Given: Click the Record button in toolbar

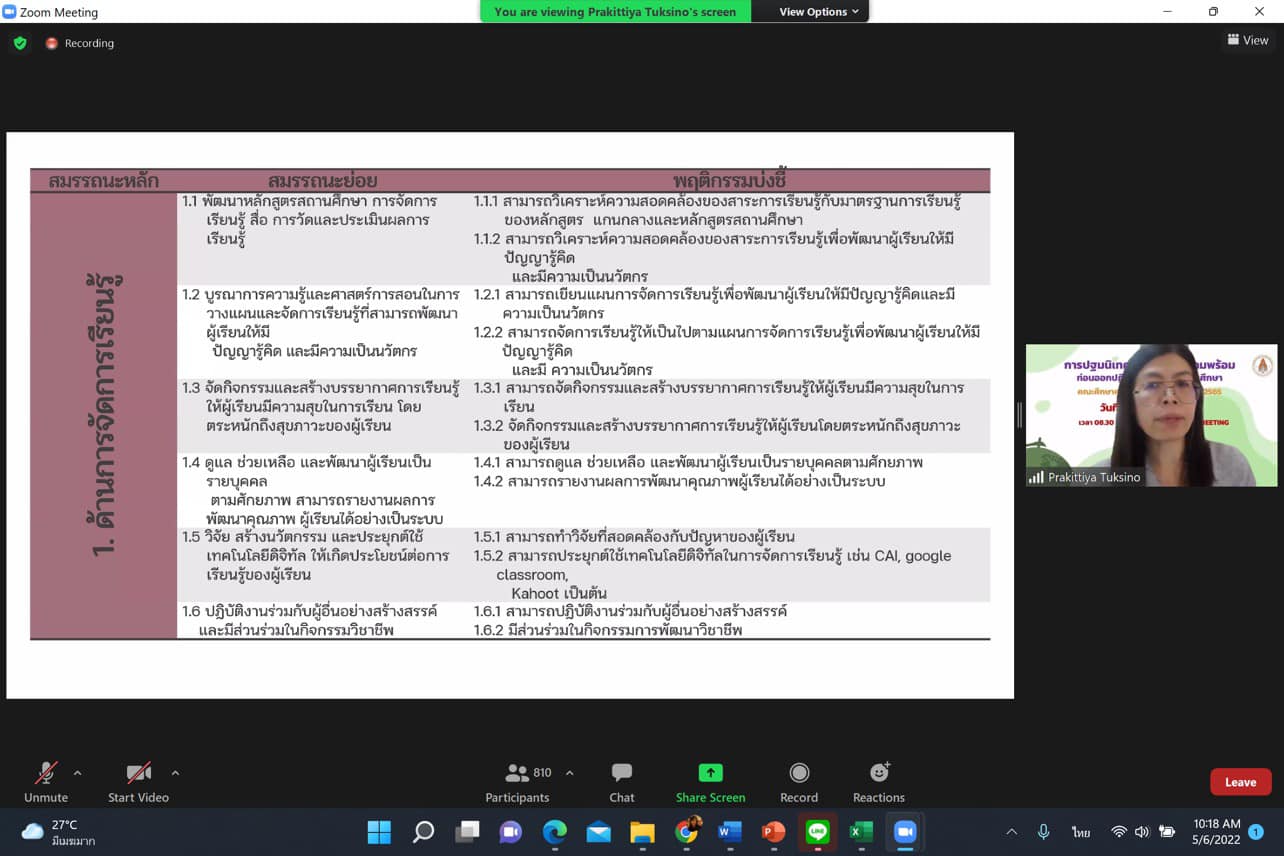Looking at the screenshot, I should pos(798,781).
